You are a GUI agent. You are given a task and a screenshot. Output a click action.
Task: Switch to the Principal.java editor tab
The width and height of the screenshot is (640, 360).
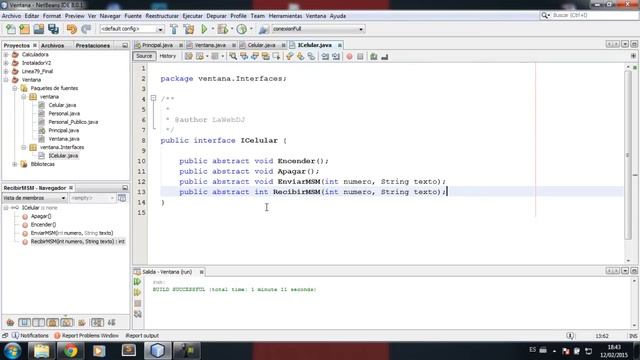157,45
